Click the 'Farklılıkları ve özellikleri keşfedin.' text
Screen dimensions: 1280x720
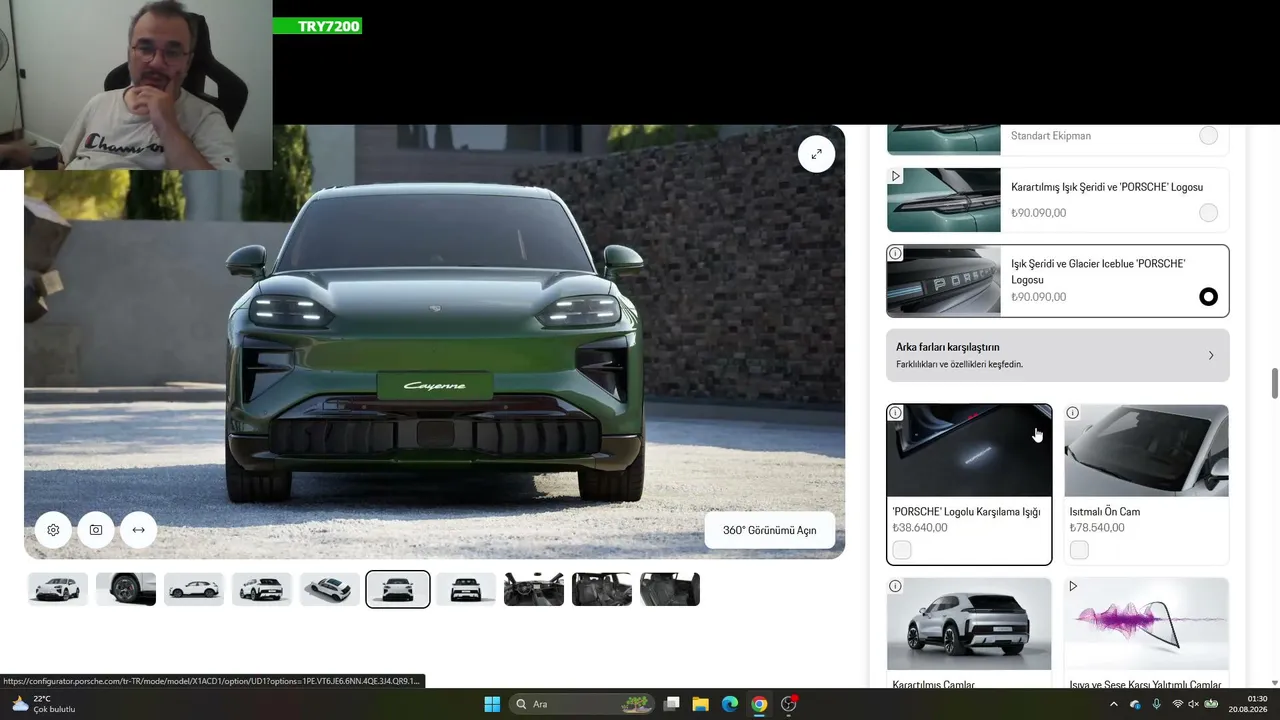959,365
